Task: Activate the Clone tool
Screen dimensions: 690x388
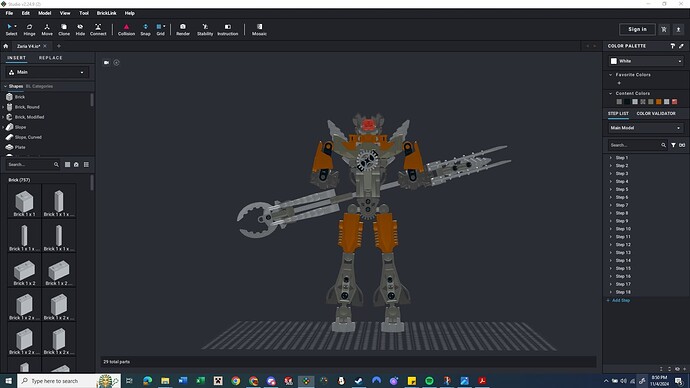Action: click(64, 29)
